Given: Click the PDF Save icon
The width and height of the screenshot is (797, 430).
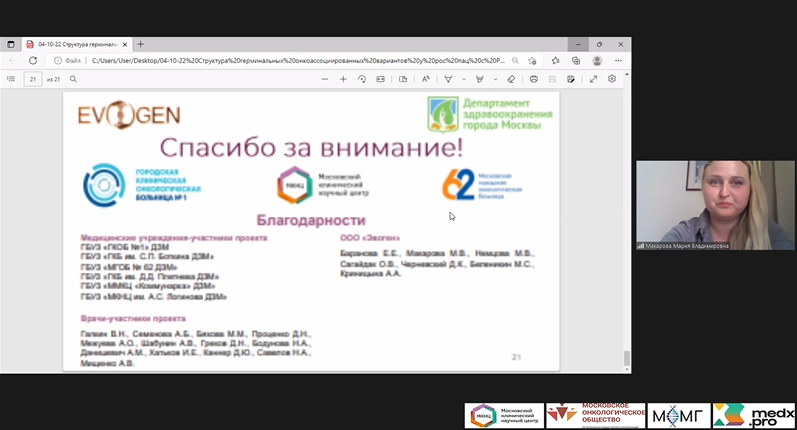Looking at the screenshot, I should tap(553, 79).
